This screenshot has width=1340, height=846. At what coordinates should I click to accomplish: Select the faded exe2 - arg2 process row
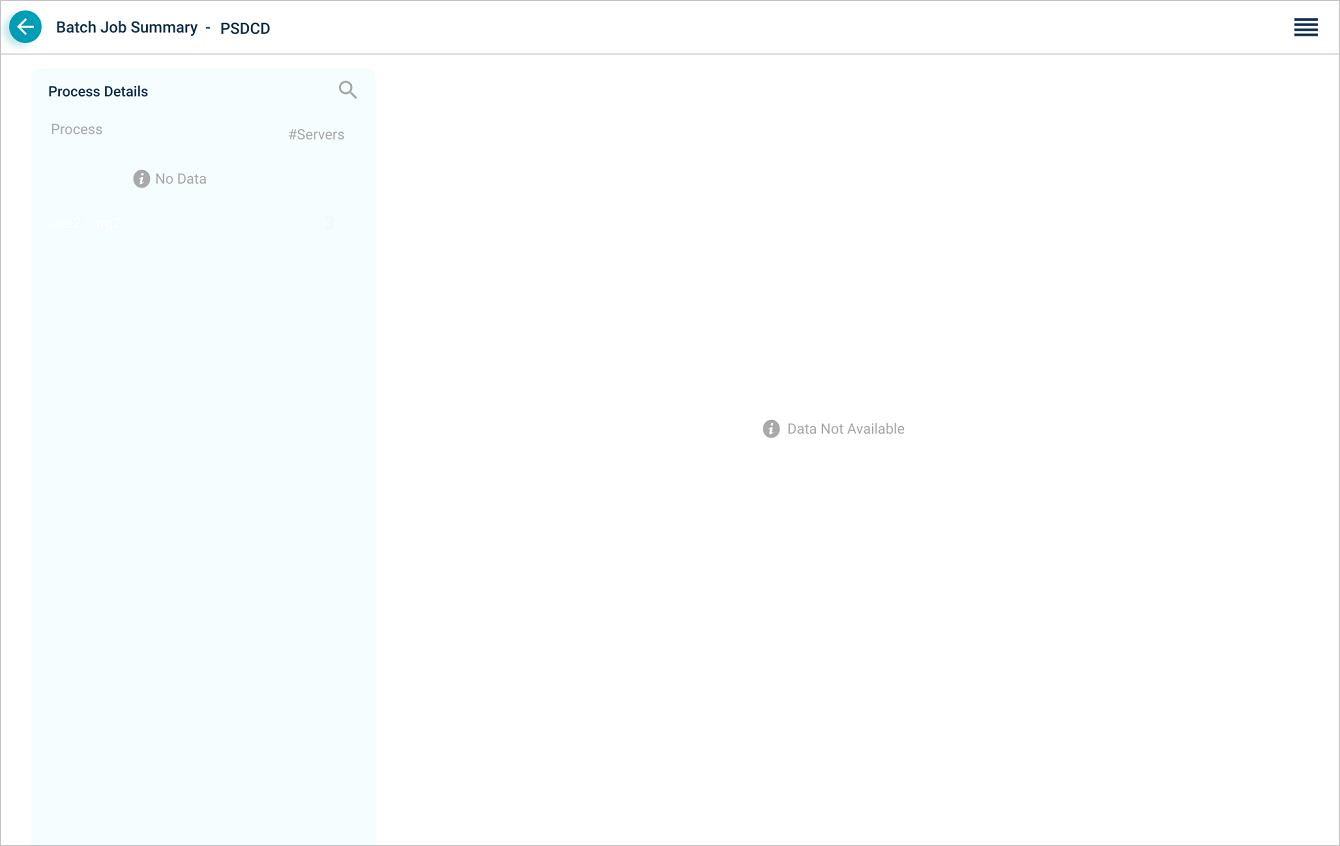click(x=85, y=224)
